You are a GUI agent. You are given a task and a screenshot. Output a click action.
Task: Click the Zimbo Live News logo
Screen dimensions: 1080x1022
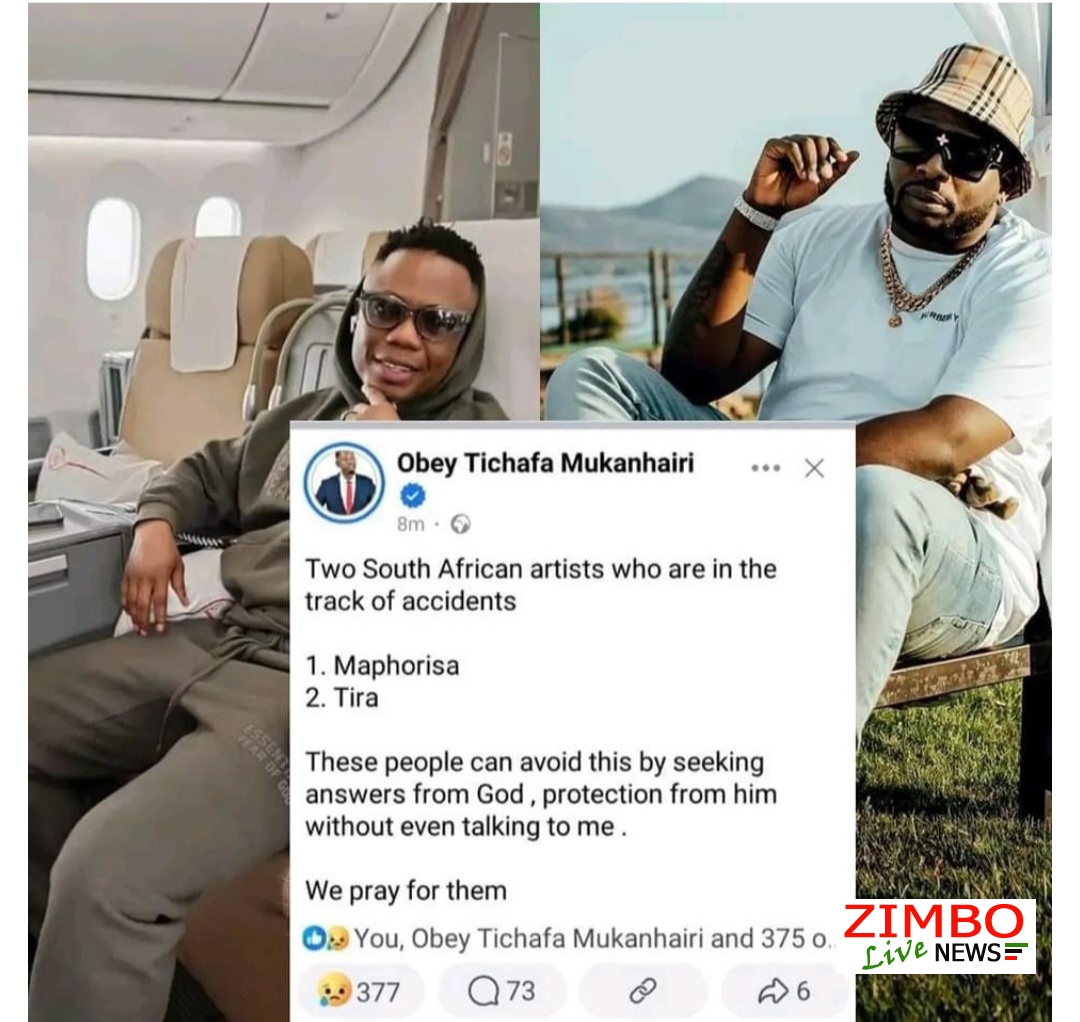[x=939, y=936]
